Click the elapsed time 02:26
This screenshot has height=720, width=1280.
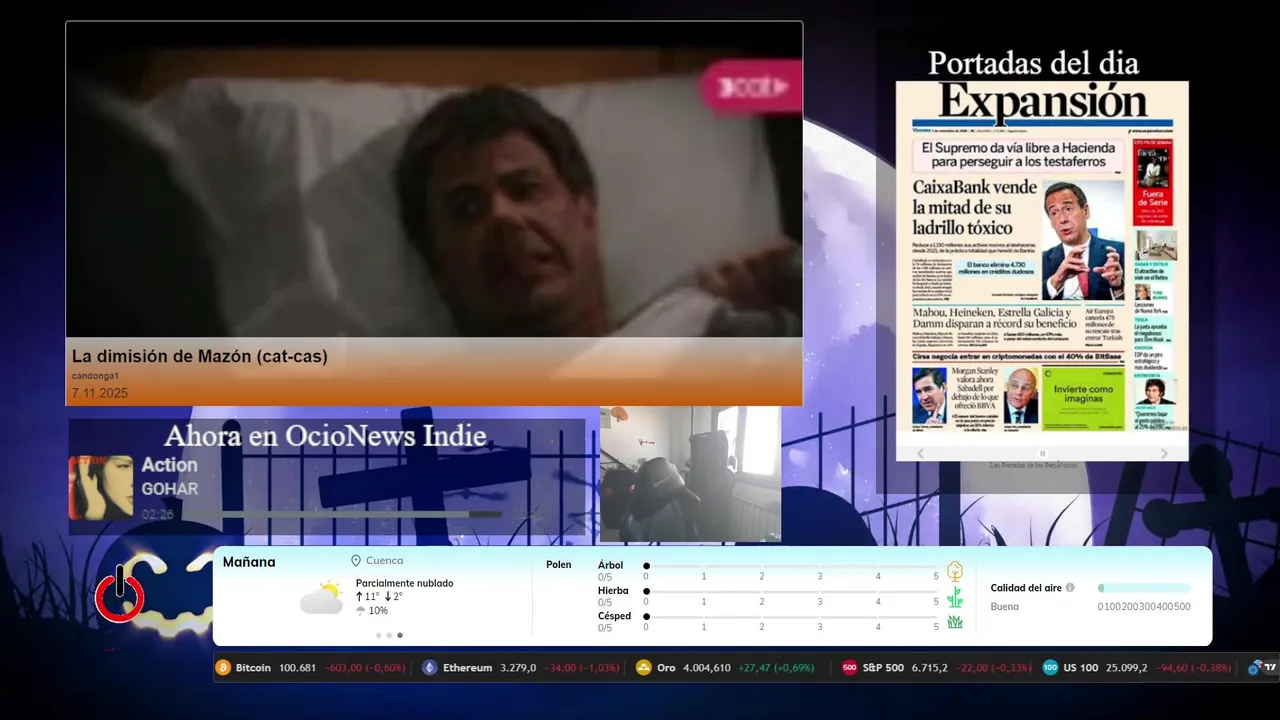158,514
